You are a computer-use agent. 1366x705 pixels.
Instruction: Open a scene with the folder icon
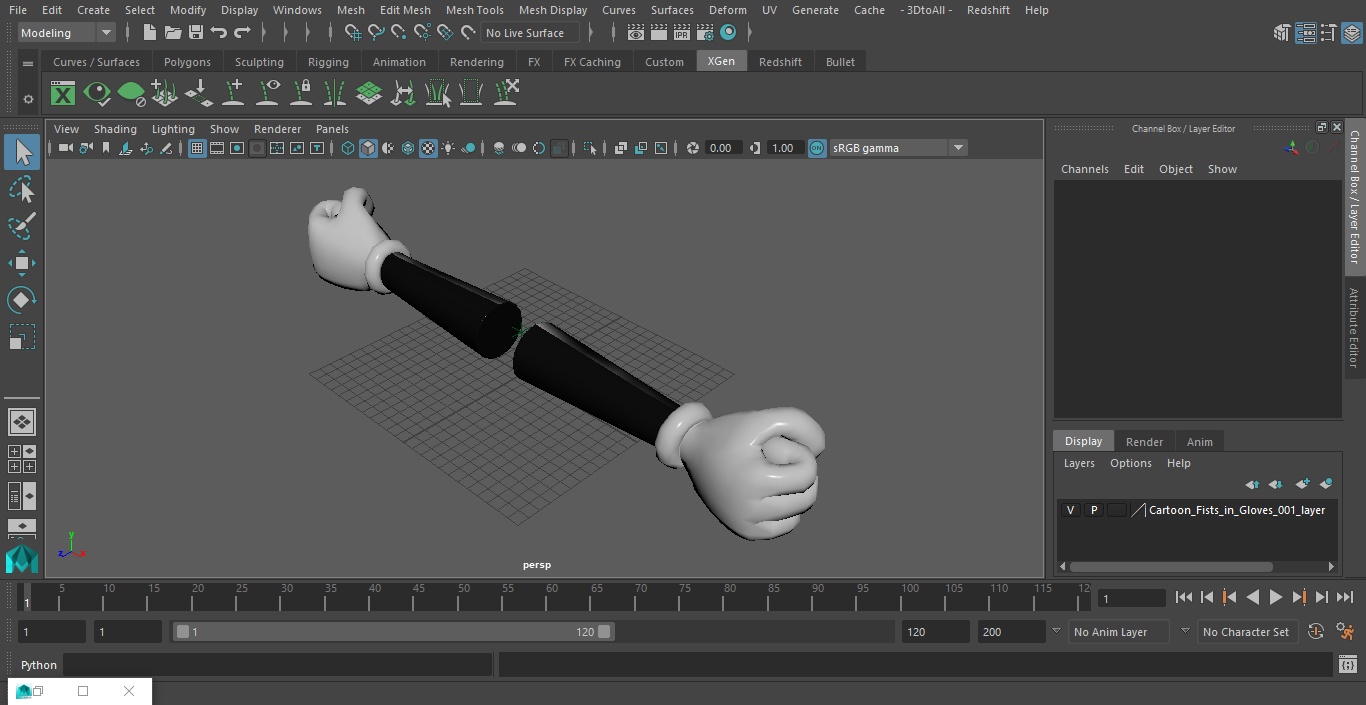(172, 33)
